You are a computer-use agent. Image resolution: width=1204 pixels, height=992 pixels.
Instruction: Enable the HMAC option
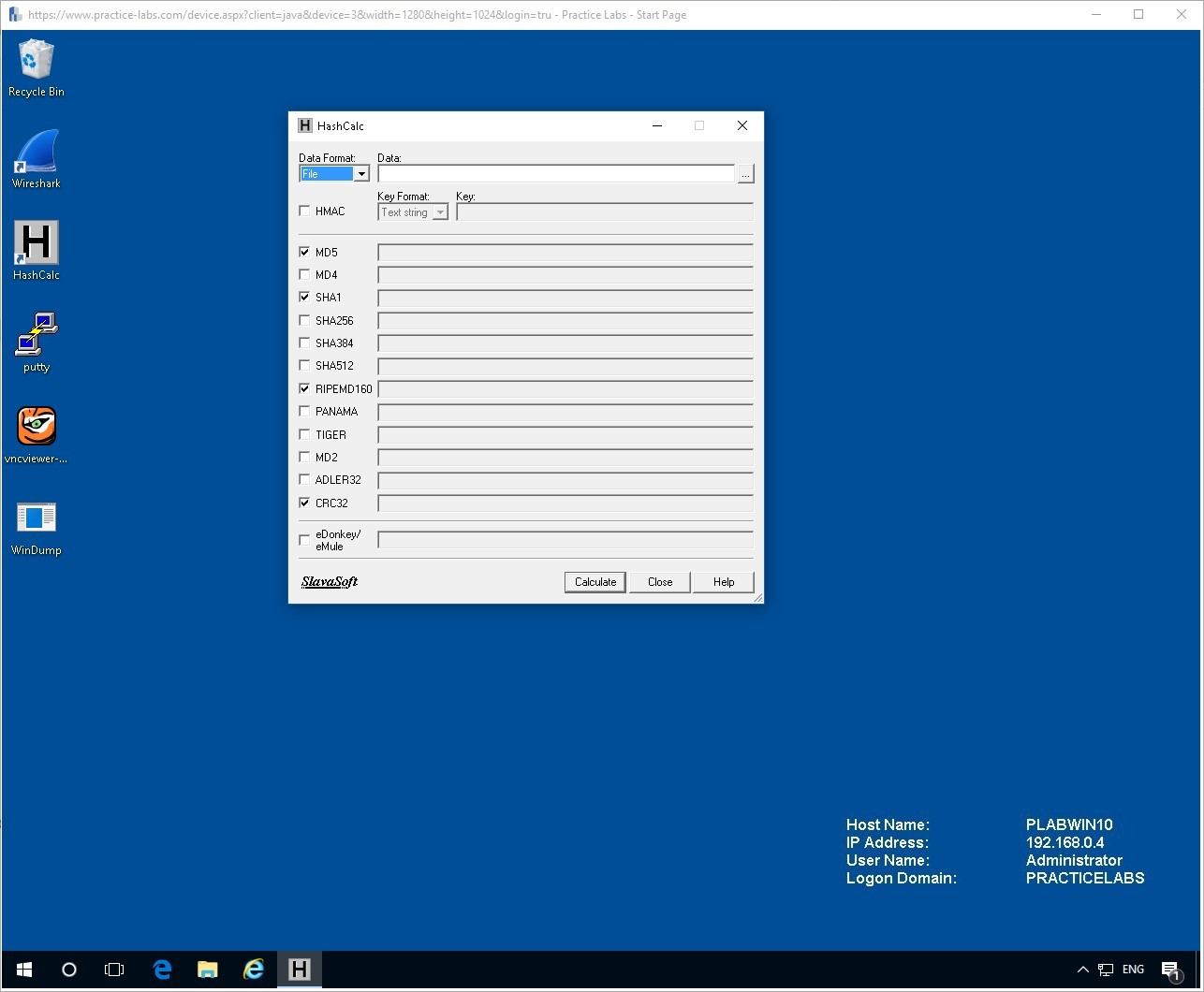click(304, 211)
